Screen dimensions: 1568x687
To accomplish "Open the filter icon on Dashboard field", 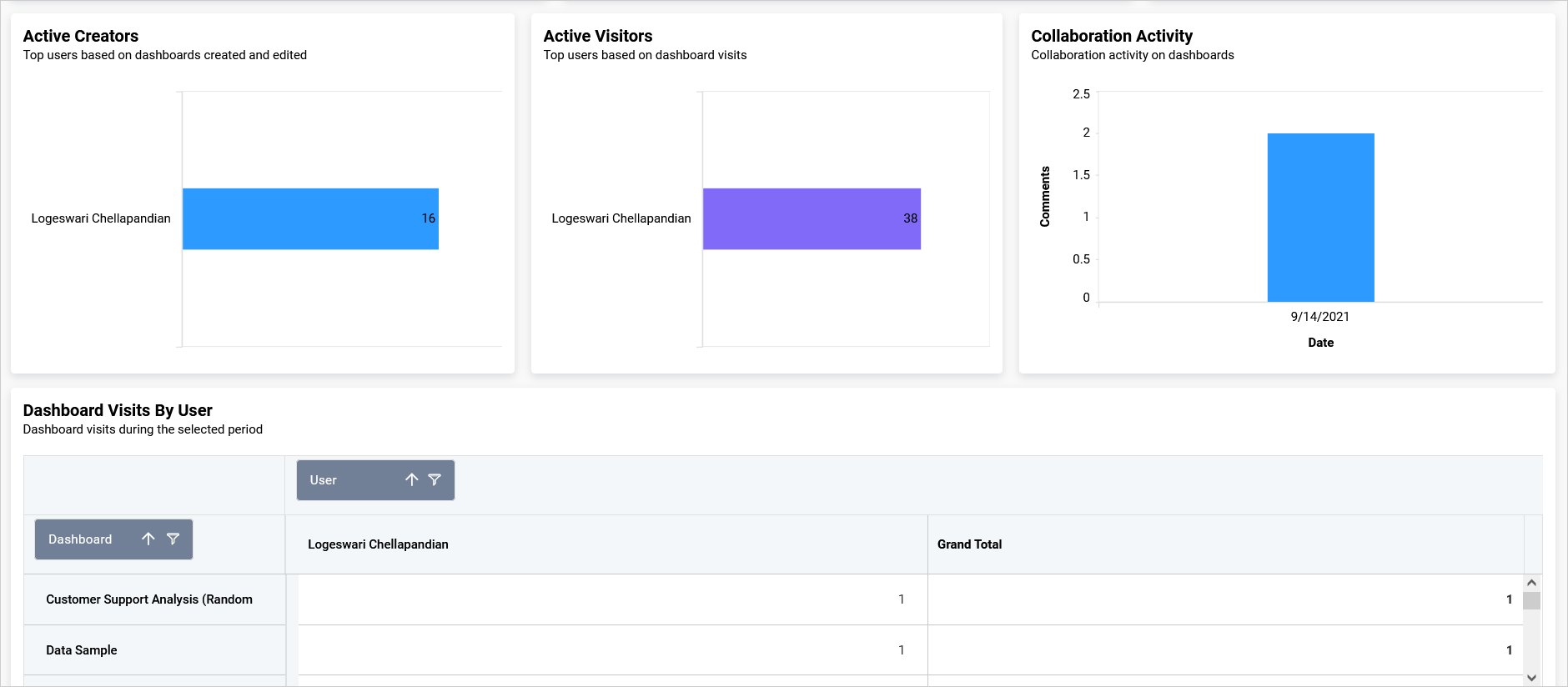I will 173,539.
